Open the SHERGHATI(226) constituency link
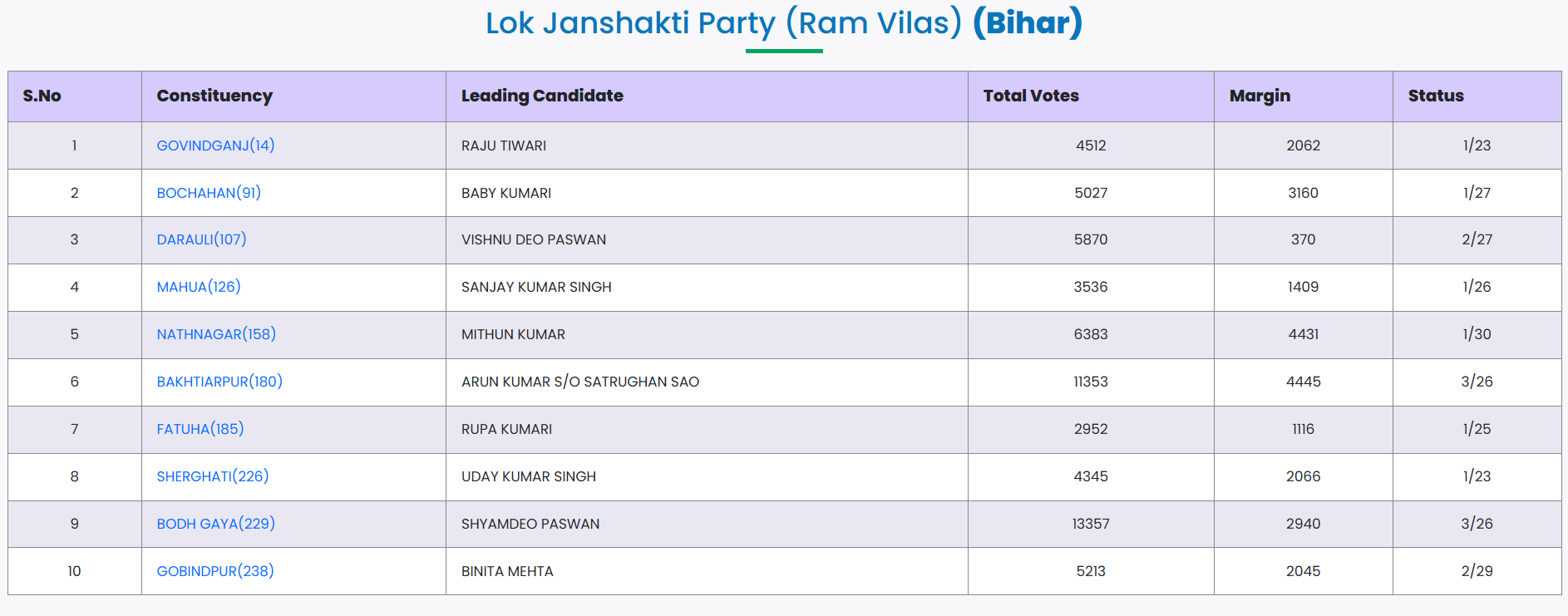The image size is (1568, 616). (x=213, y=476)
